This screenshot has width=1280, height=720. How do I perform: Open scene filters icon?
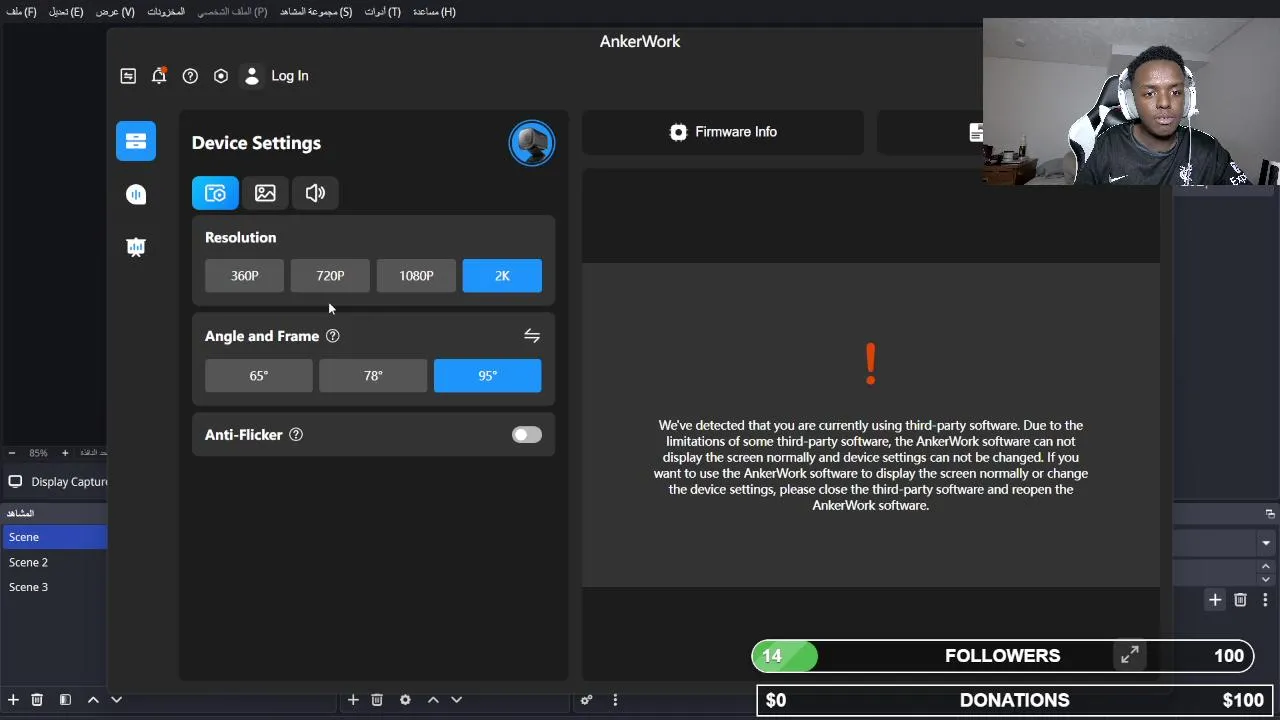pos(65,700)
